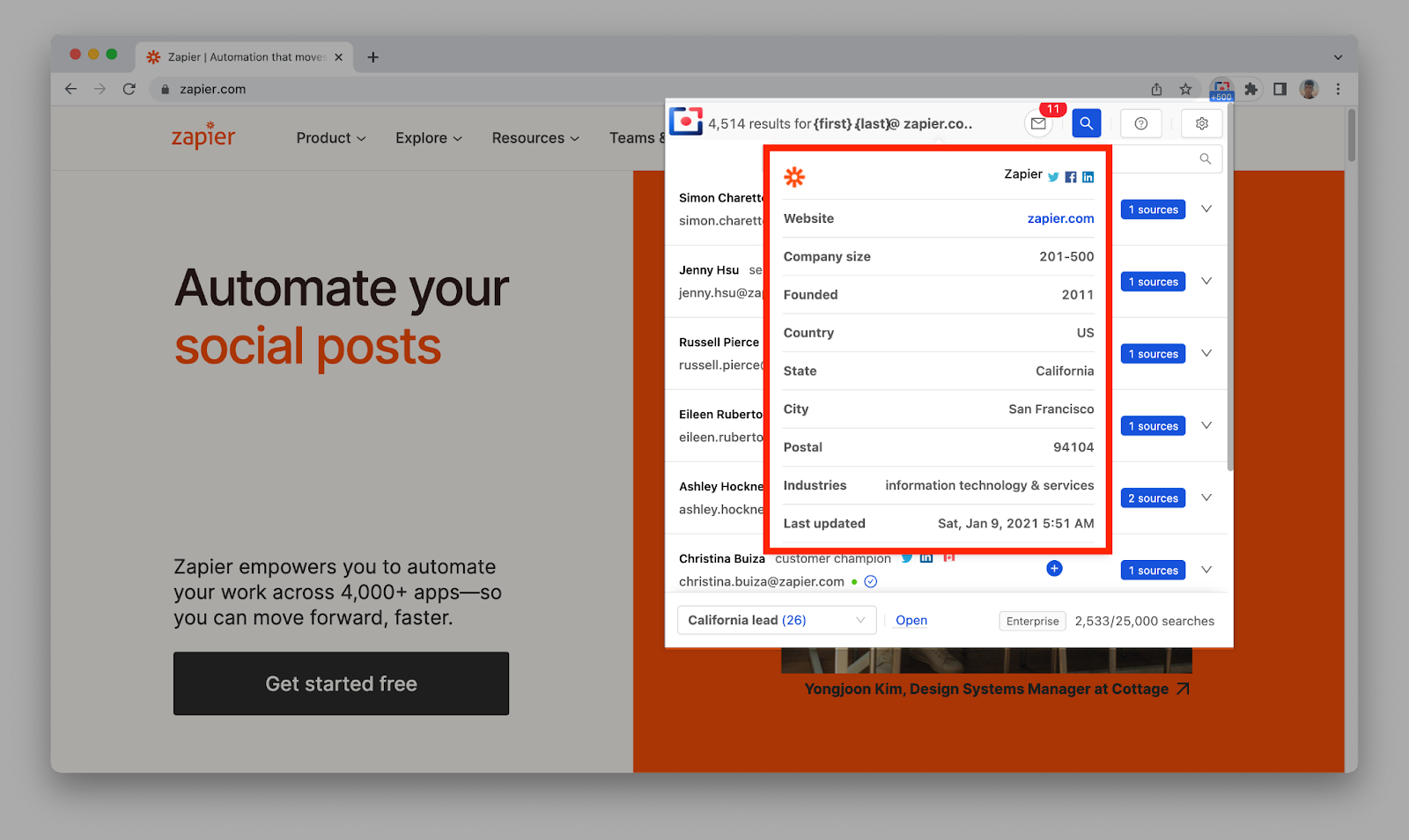
Task: Open the Resources menu on Zapier's navbar
Action: pyautogui.click(x=536, y=138)
